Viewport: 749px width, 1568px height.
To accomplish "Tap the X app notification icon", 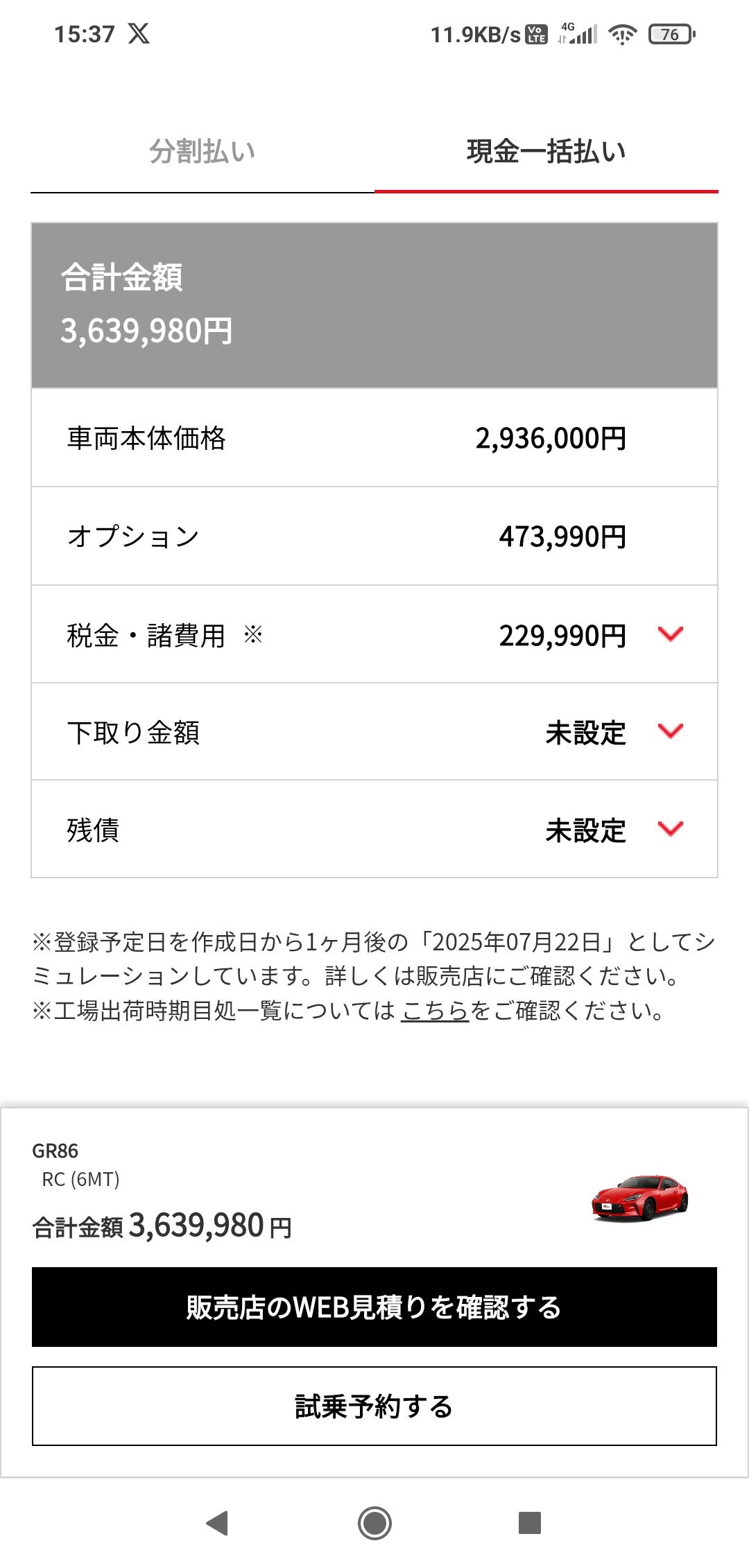I will (139, 33).
